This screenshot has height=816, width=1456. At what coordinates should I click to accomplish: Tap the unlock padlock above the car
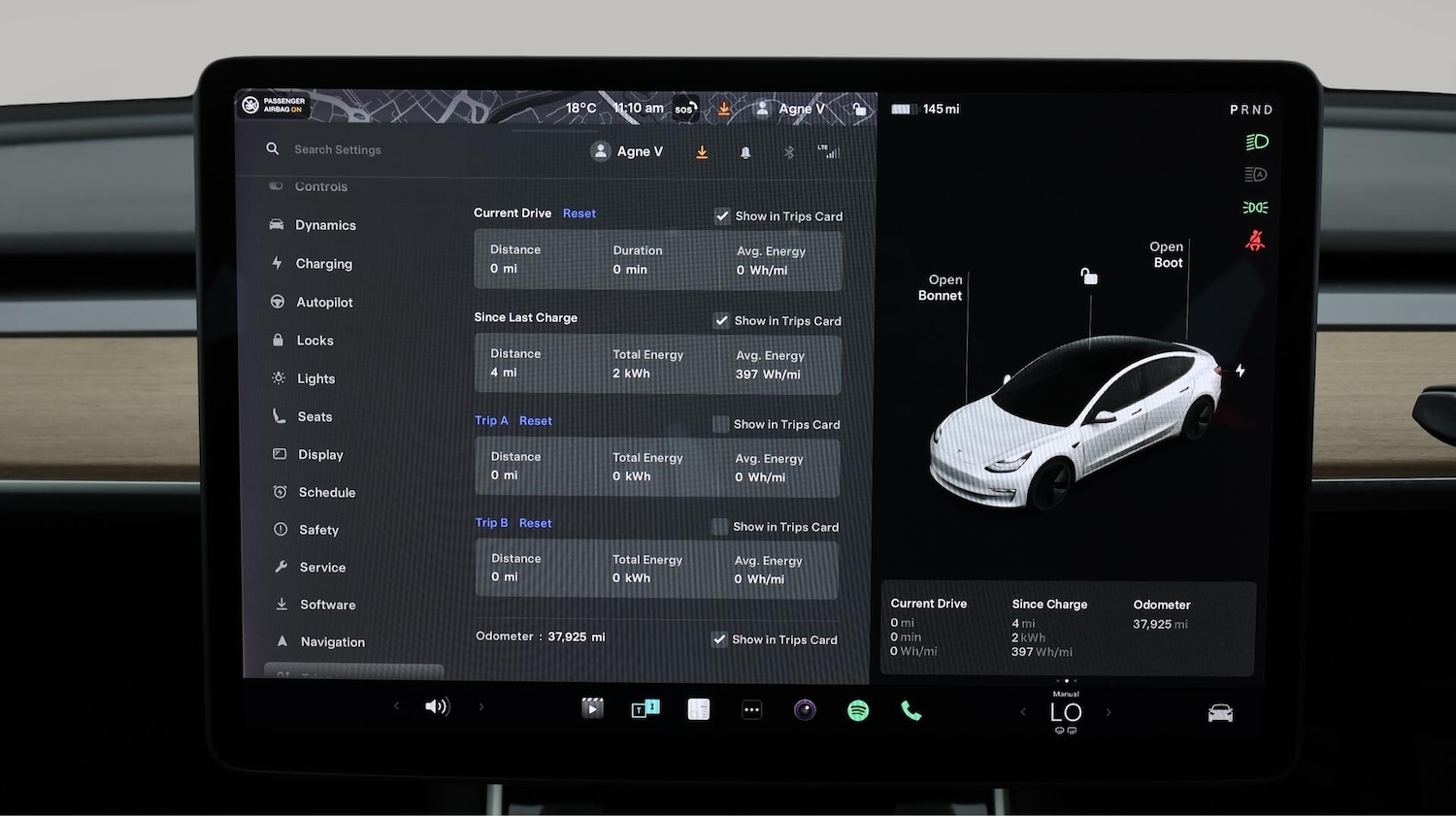1089,277
